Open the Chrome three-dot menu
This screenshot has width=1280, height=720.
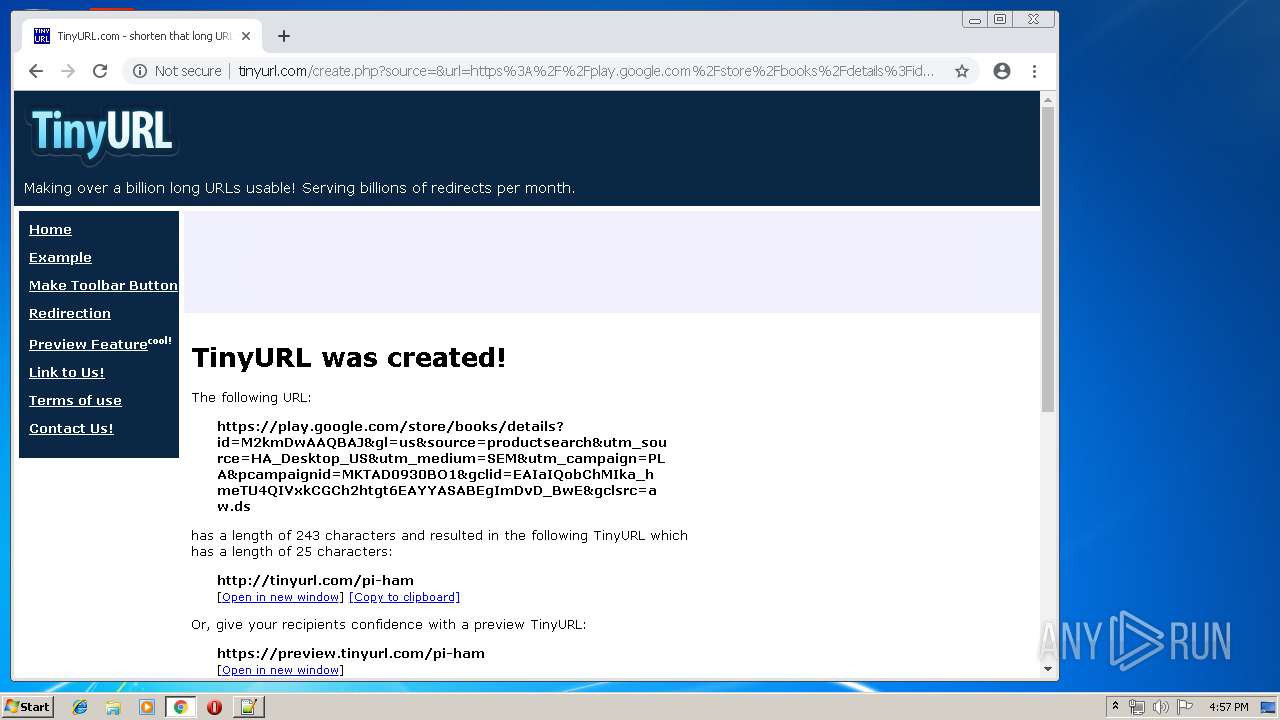pyautogui.click(x=1034, y=71)
